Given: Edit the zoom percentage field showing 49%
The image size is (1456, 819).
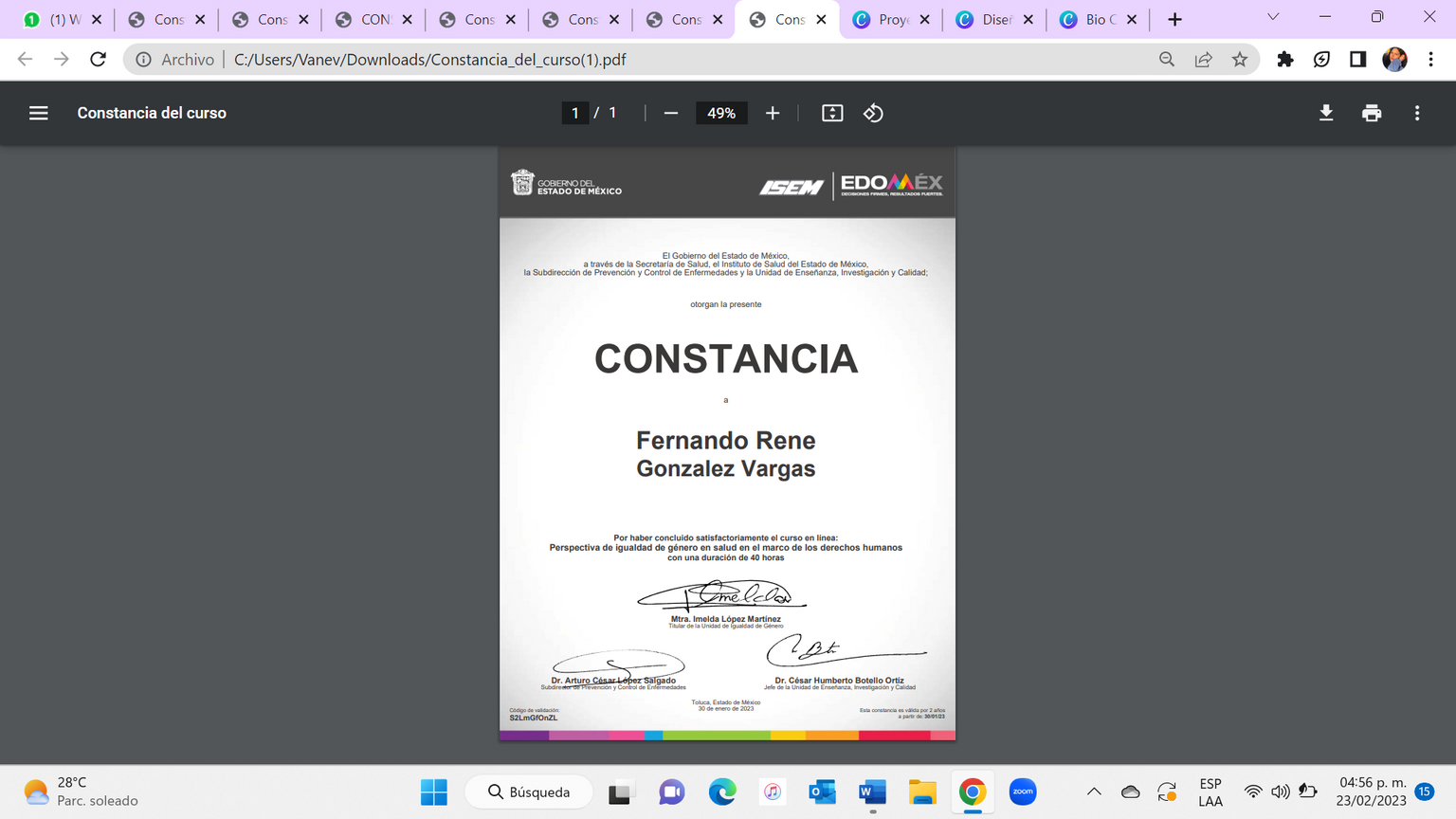Looking at the screenshot, I should pos(721,113).
